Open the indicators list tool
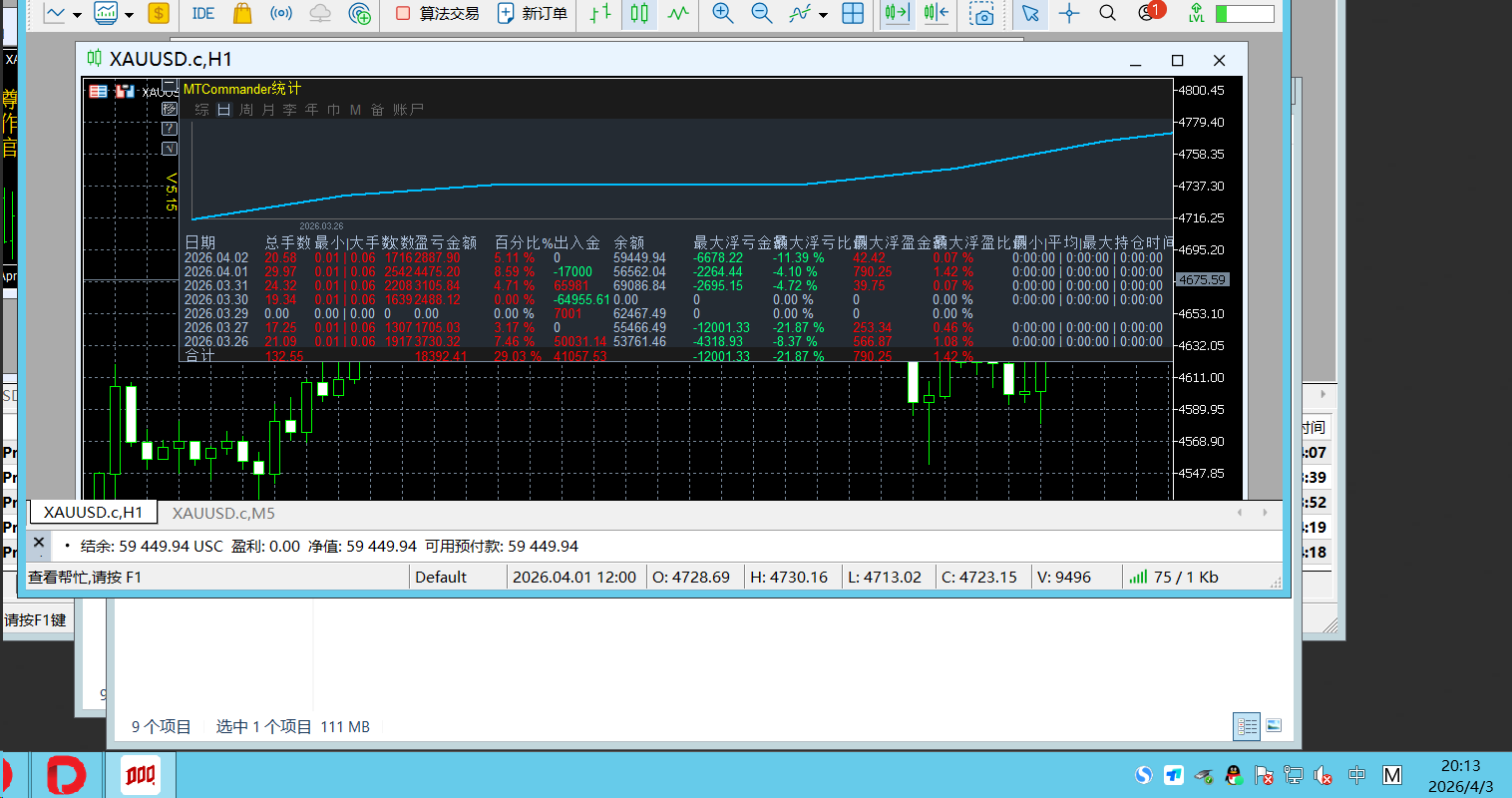1512x798 pixels. [800, 13]
